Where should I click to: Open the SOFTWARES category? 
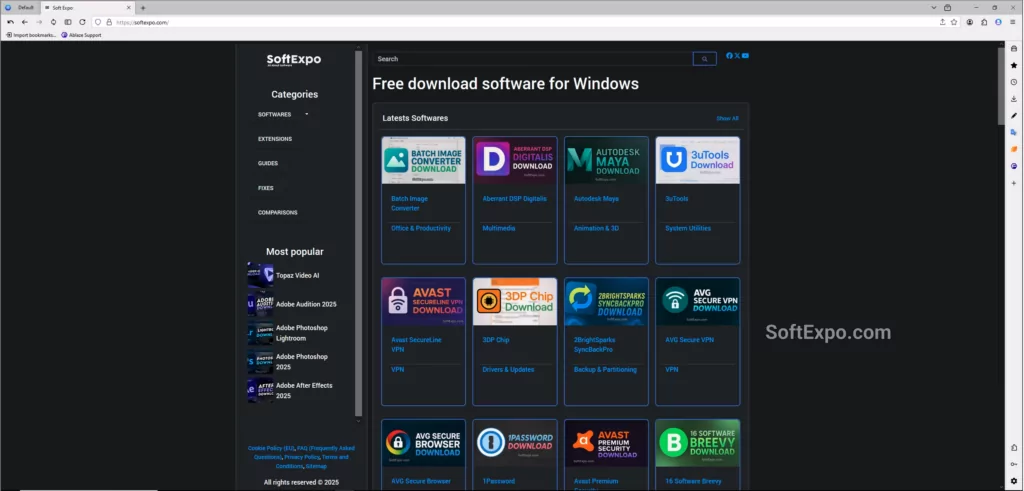[x=274, y=114]
